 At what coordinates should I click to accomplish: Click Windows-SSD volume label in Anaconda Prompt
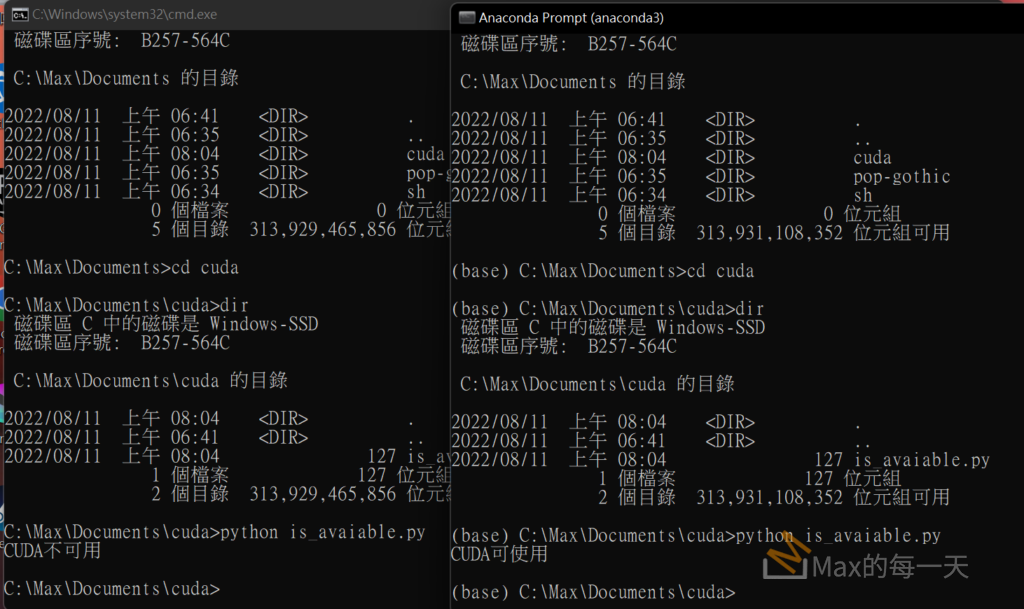click(x=710, y=327)
